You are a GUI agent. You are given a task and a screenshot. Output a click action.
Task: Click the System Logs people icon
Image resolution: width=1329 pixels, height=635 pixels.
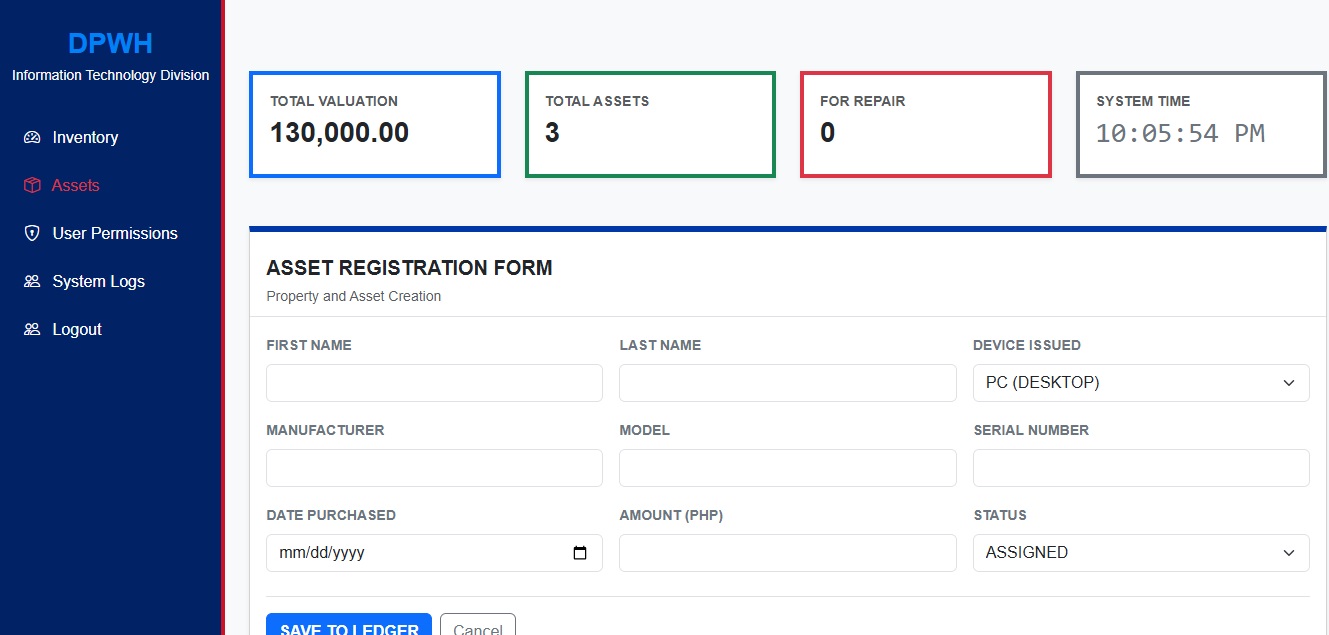32,281
